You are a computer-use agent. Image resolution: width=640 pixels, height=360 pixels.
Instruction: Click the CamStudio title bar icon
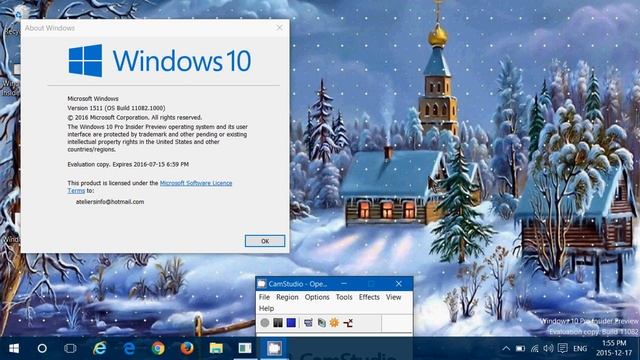[262, 284]
